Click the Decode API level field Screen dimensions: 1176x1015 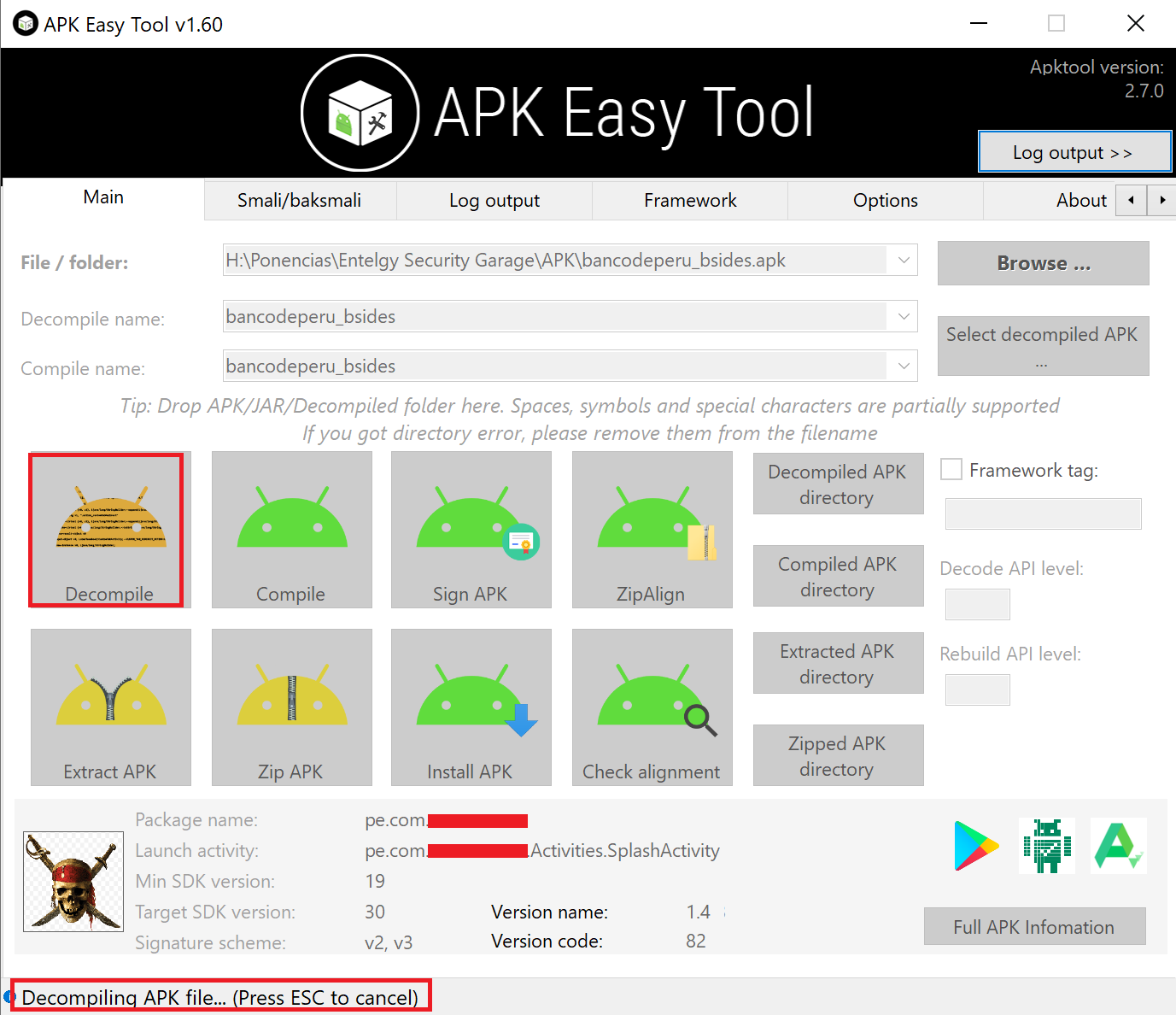(x=978, y=605)
